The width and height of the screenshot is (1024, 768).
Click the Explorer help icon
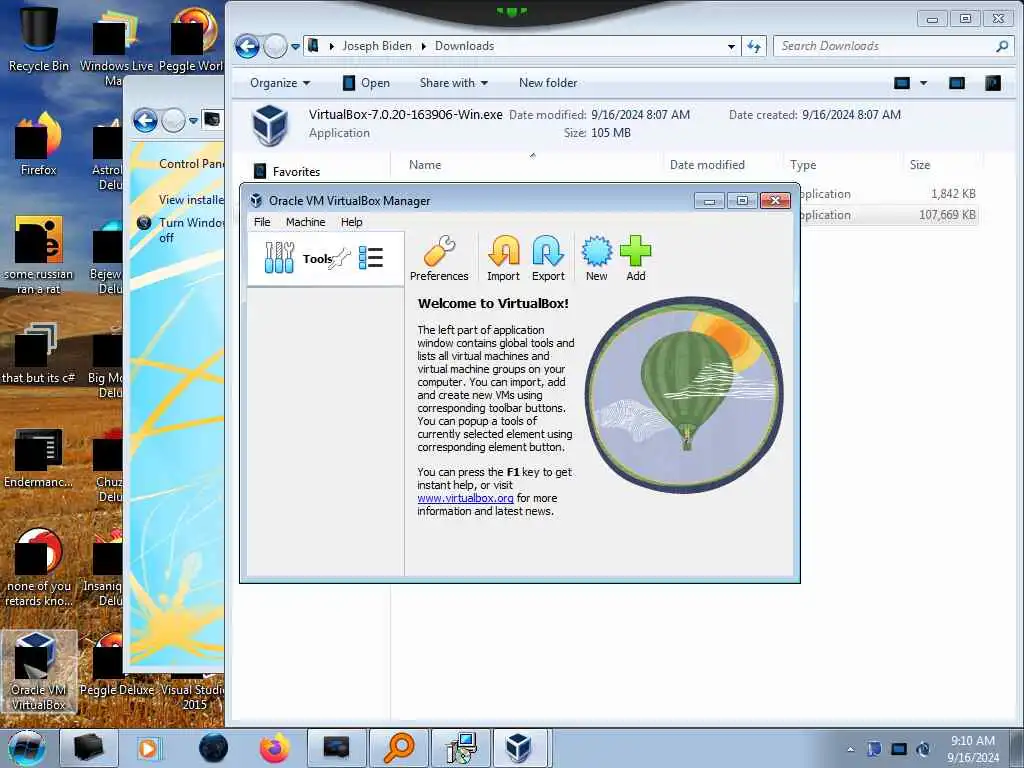pos(993,83)
